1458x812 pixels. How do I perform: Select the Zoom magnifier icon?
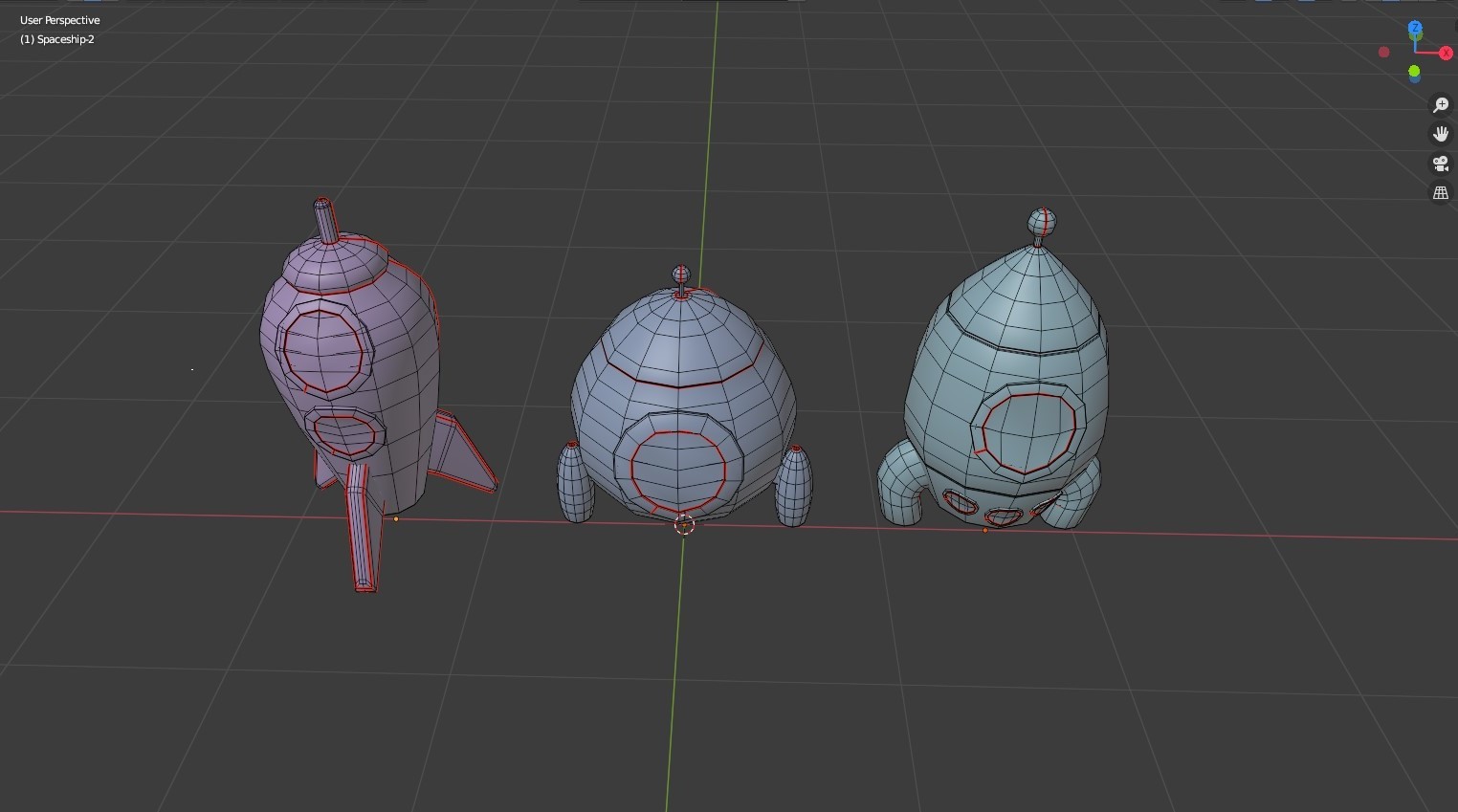point(1441,105)
